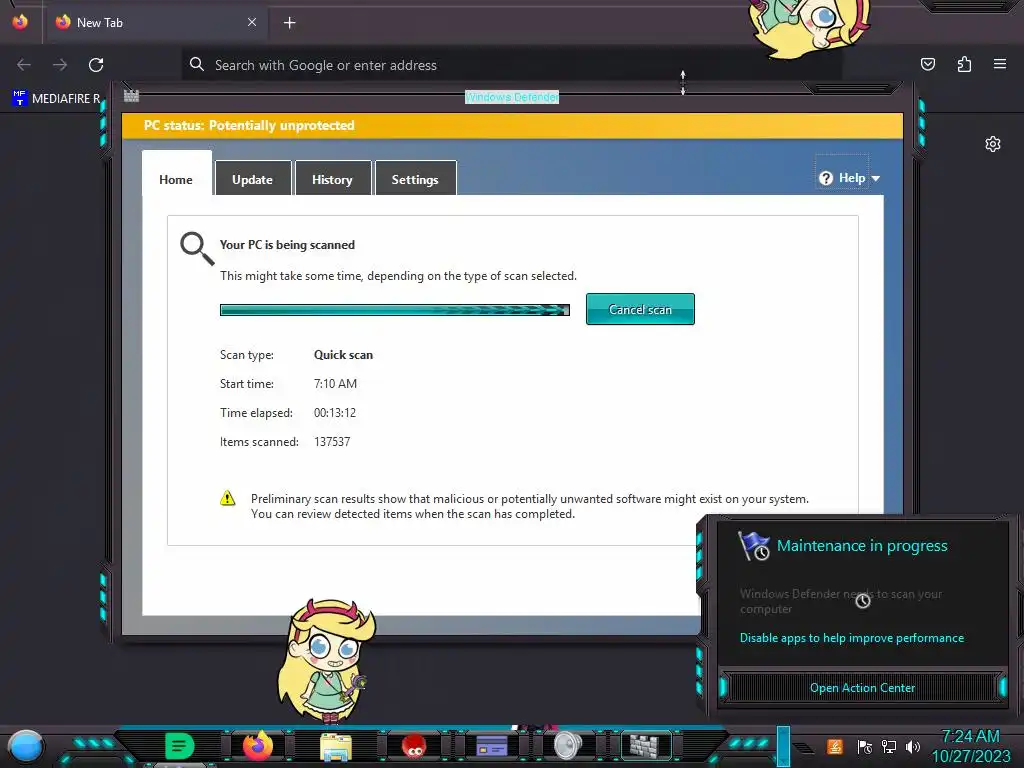Open Action Center from the popup

pos(862,688)
